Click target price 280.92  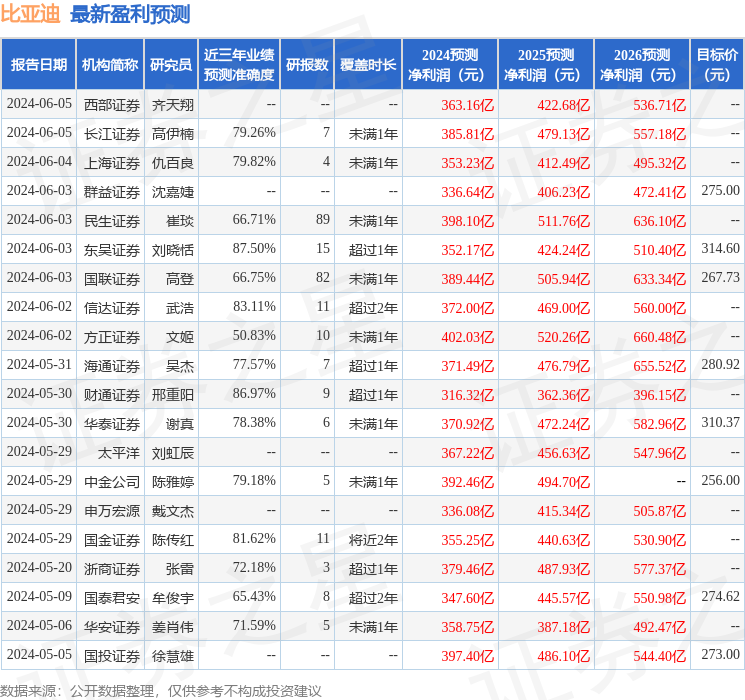[x=720, y=364]
